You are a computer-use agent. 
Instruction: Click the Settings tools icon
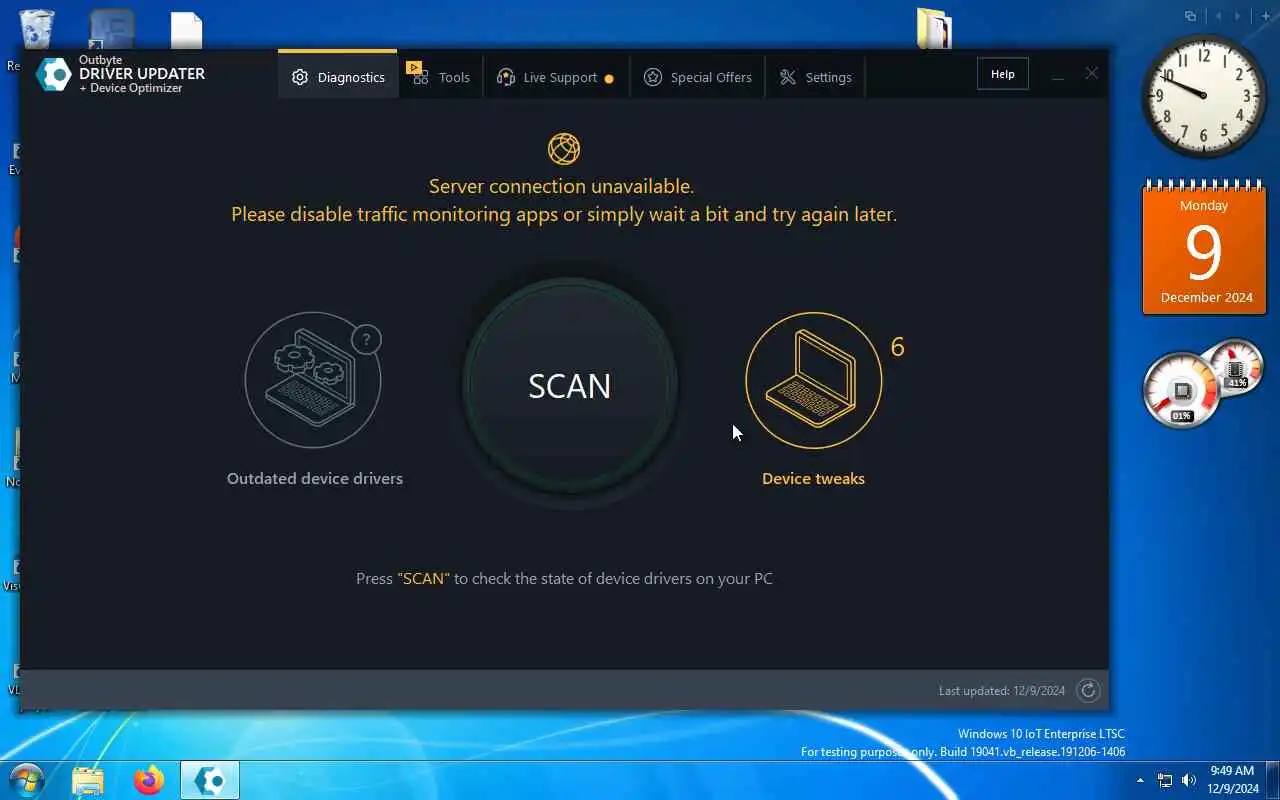pyautogui.click(x=788, y=77)
